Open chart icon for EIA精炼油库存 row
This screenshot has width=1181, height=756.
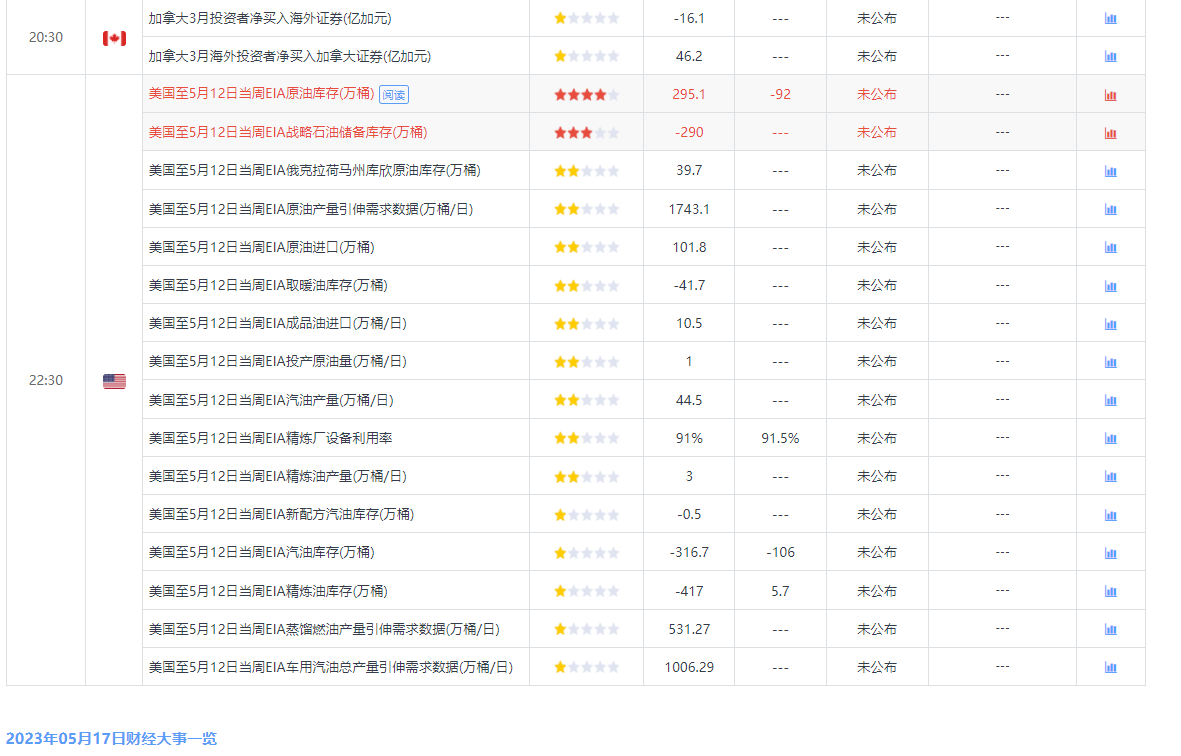tap(1110, 591)
